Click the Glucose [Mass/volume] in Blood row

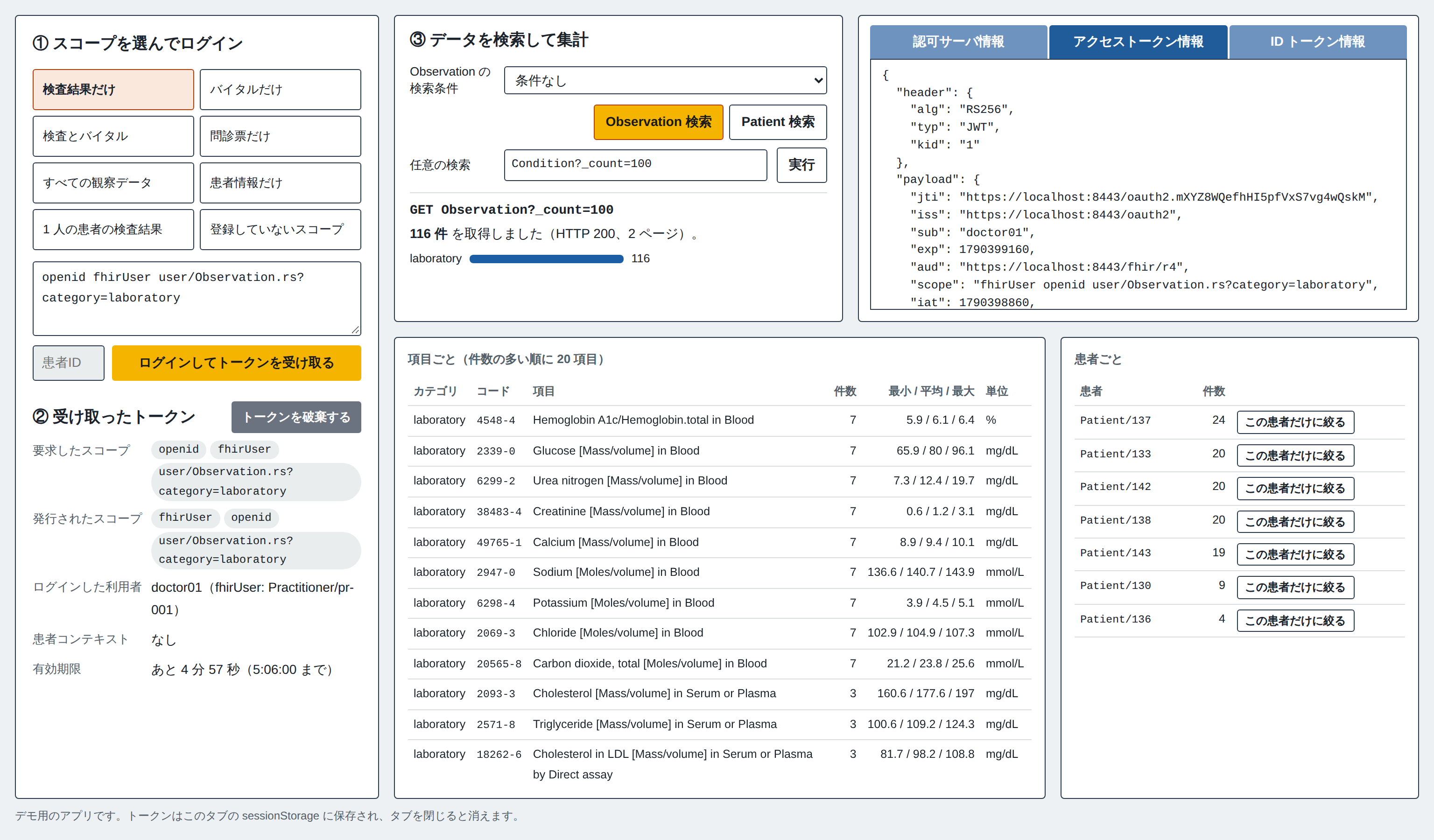[719, 451]
